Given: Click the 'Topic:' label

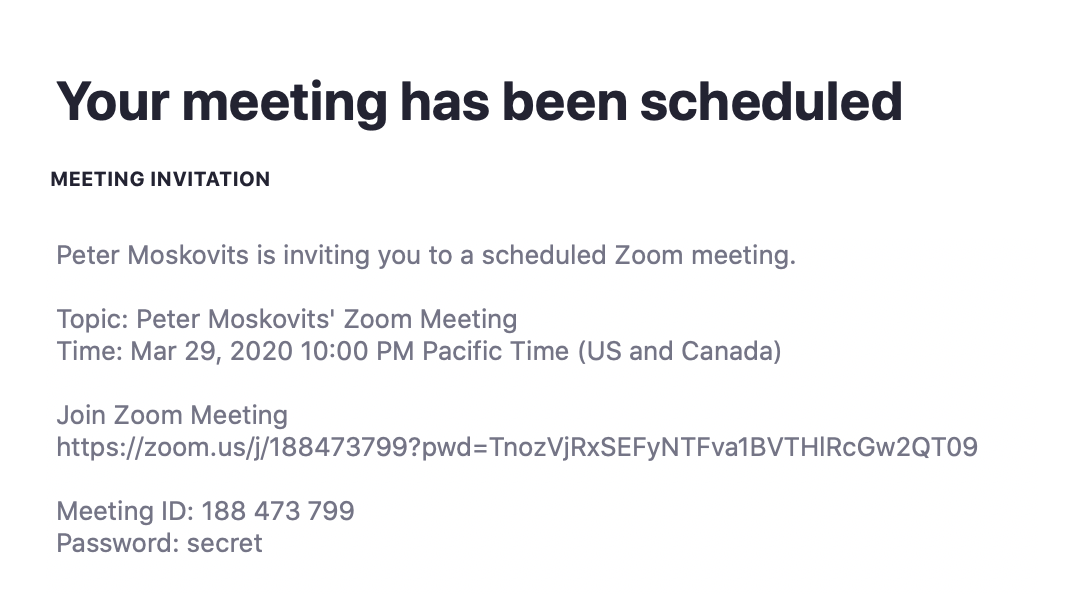Looking at the screenshot, I should point(93,320).
